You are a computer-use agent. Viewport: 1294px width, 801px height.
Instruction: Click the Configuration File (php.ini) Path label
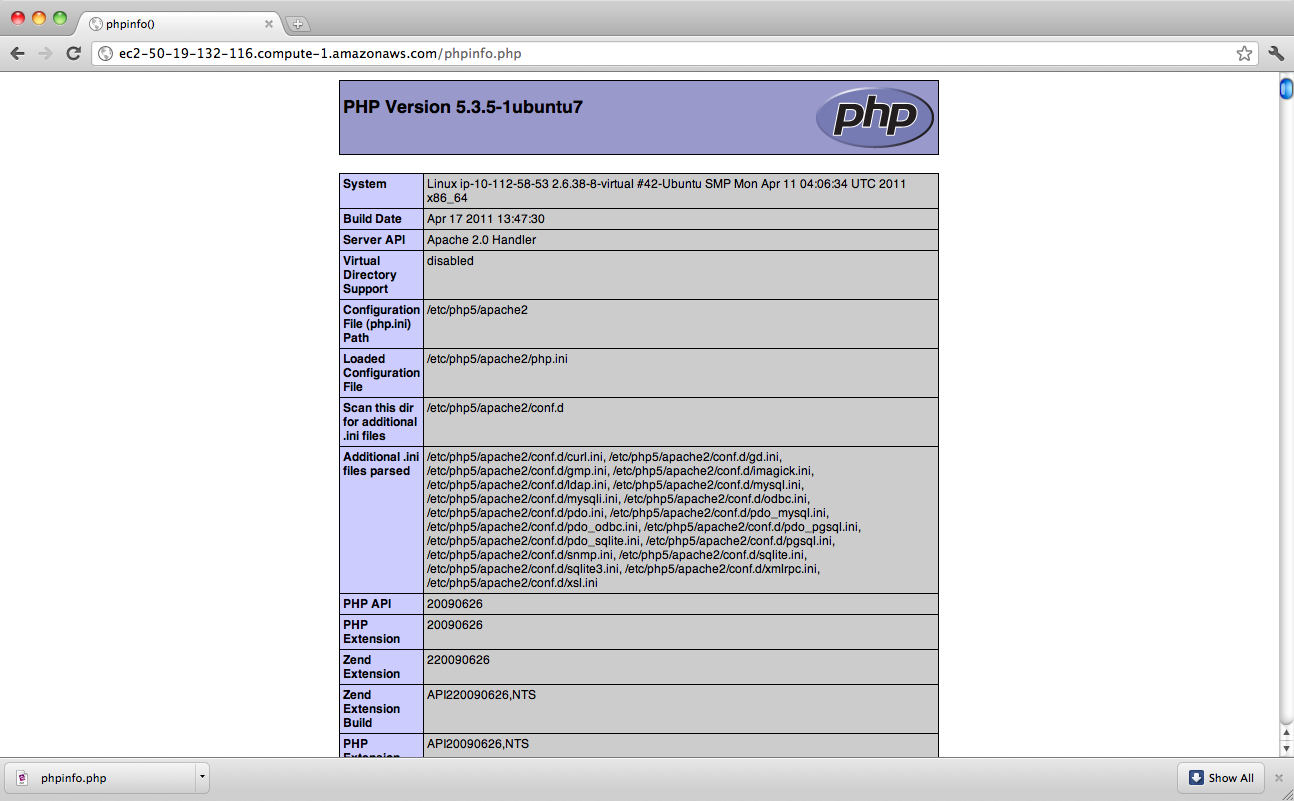point(381,324)
